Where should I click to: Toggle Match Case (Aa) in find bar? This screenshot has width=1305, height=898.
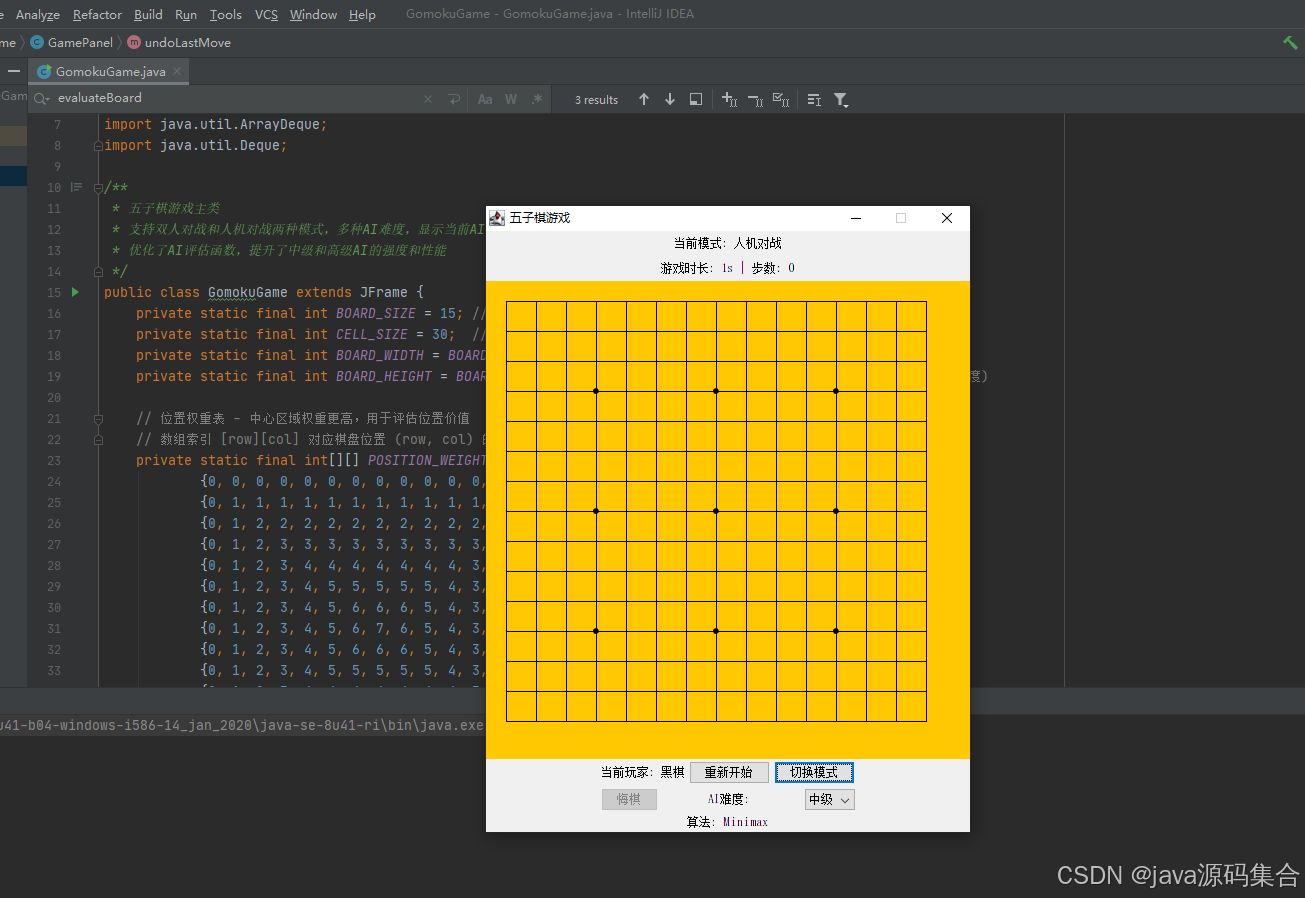click(x=485, y=99)
